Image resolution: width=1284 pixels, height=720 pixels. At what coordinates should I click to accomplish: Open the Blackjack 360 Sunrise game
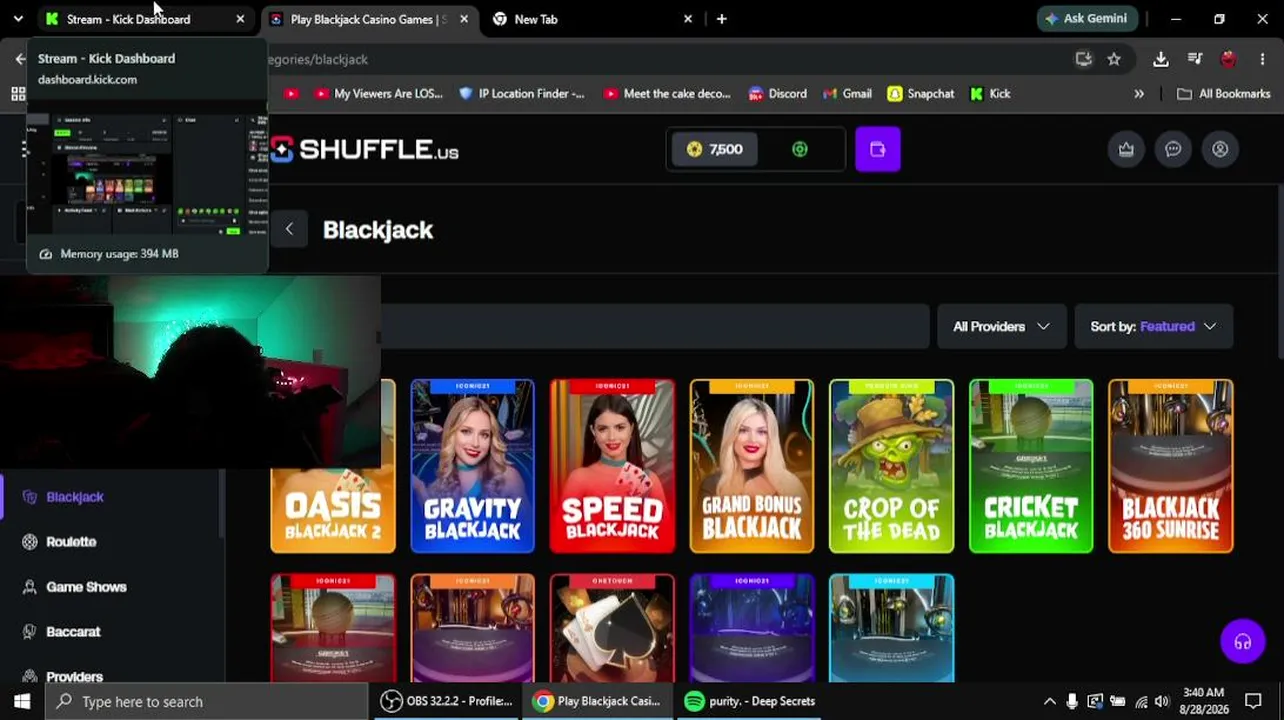tap(1171, 466)
